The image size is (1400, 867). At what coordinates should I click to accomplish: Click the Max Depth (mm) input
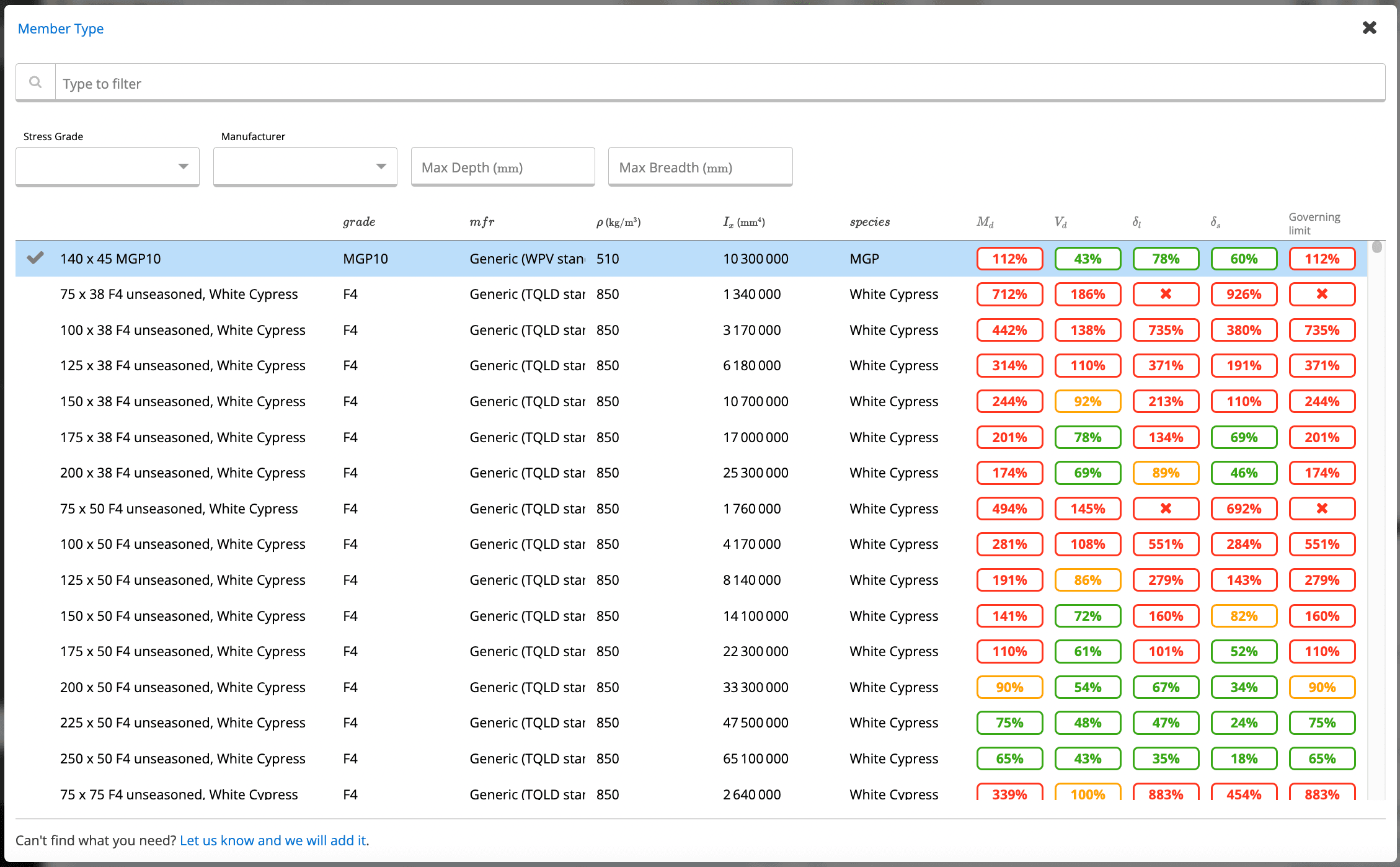point(503,166)
